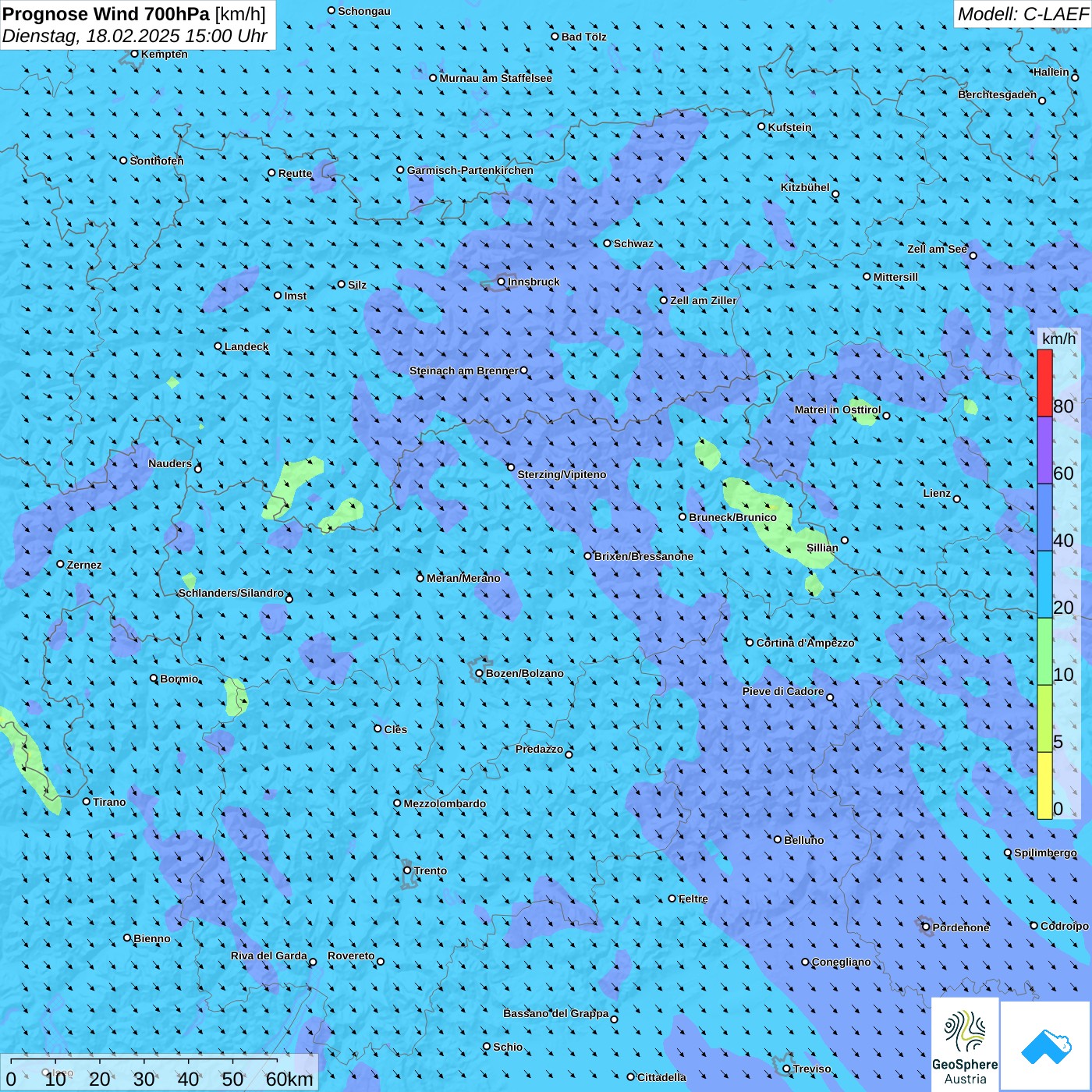Click the 'Bassano del Grappa' label
The height and width of the screenshot is (1092, 1092).
click(x=556, y=1013)
